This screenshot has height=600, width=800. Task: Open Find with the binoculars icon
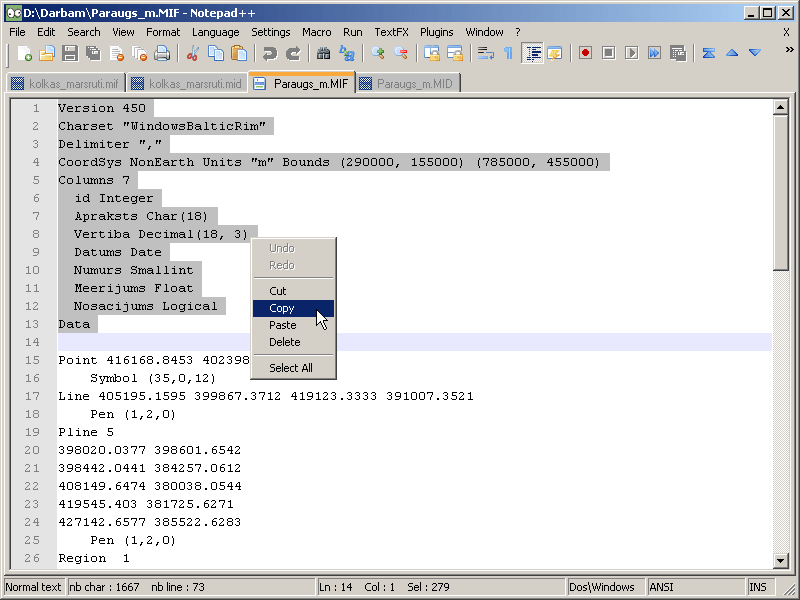click(x=323, y=53)
